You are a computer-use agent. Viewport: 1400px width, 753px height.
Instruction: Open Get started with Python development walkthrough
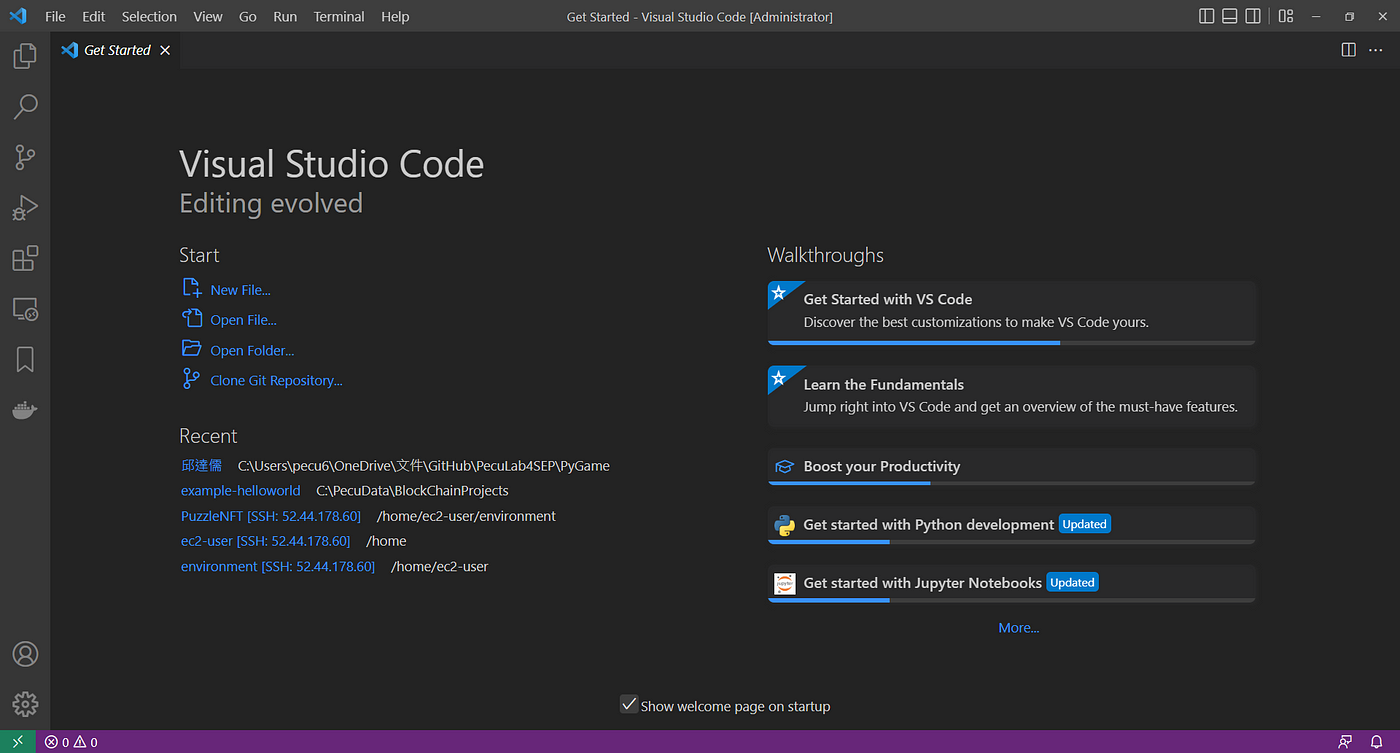point(1011,525)
